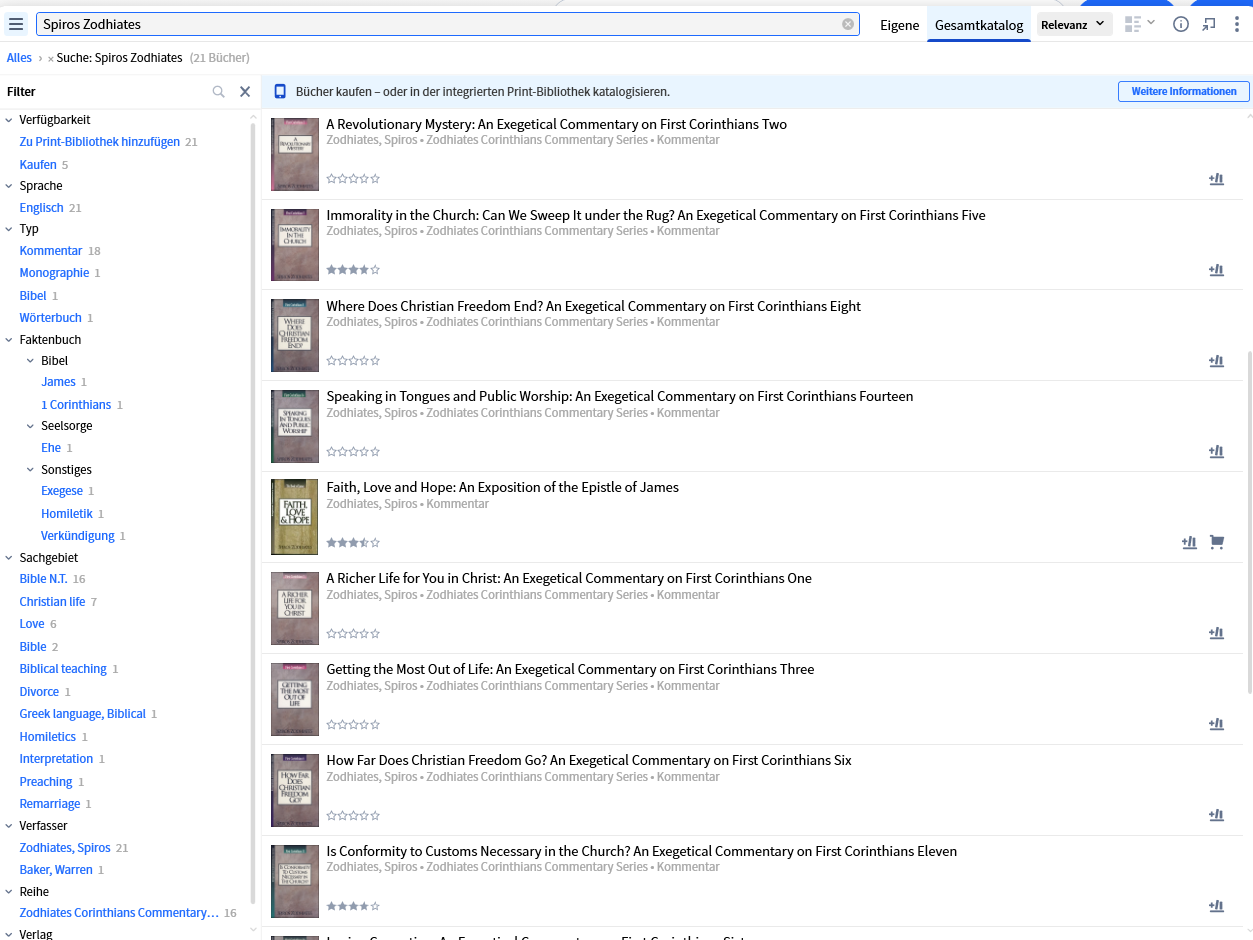Switch to the Eigene tab

899,25
